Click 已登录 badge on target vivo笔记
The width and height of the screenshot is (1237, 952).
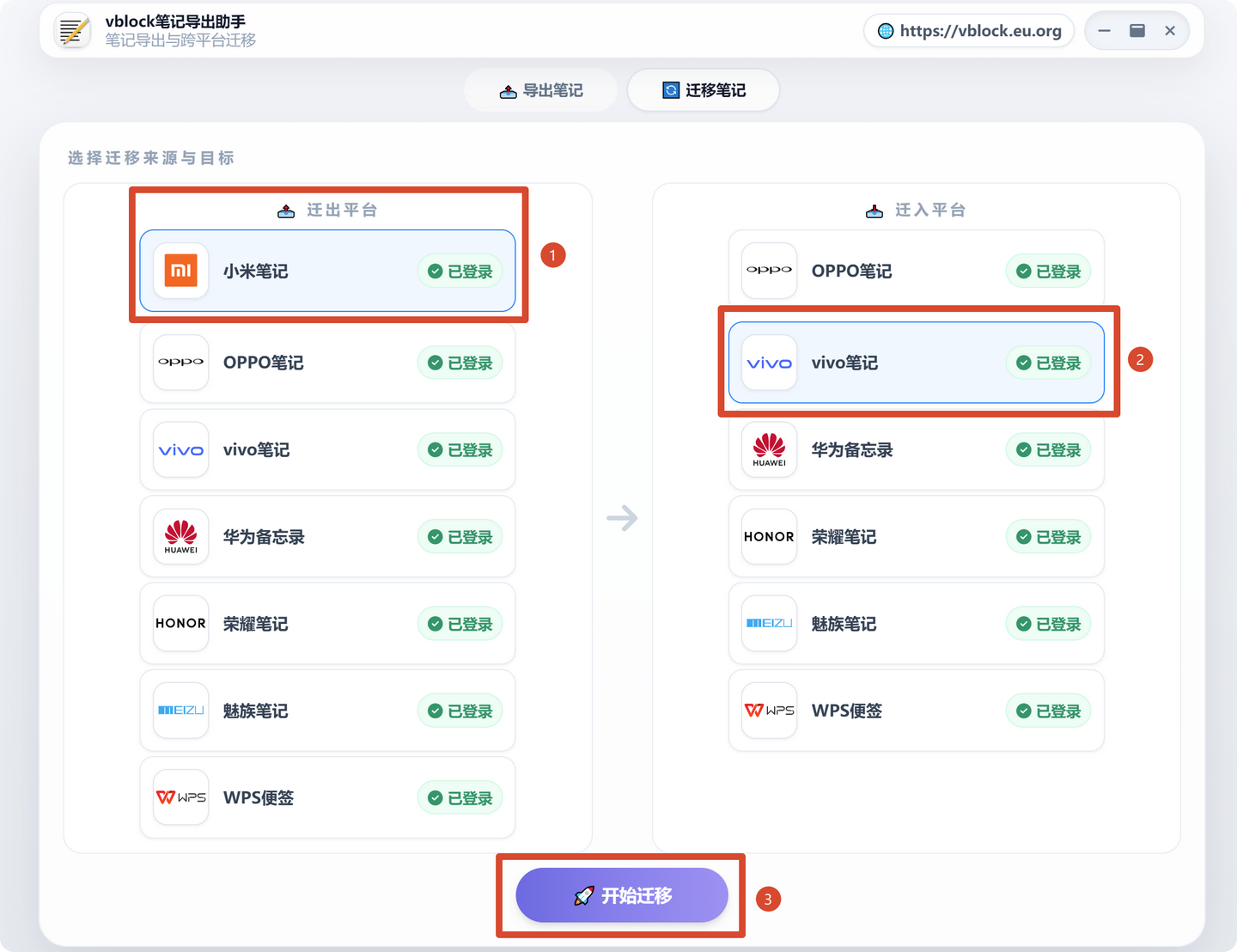click(1048, 363)
